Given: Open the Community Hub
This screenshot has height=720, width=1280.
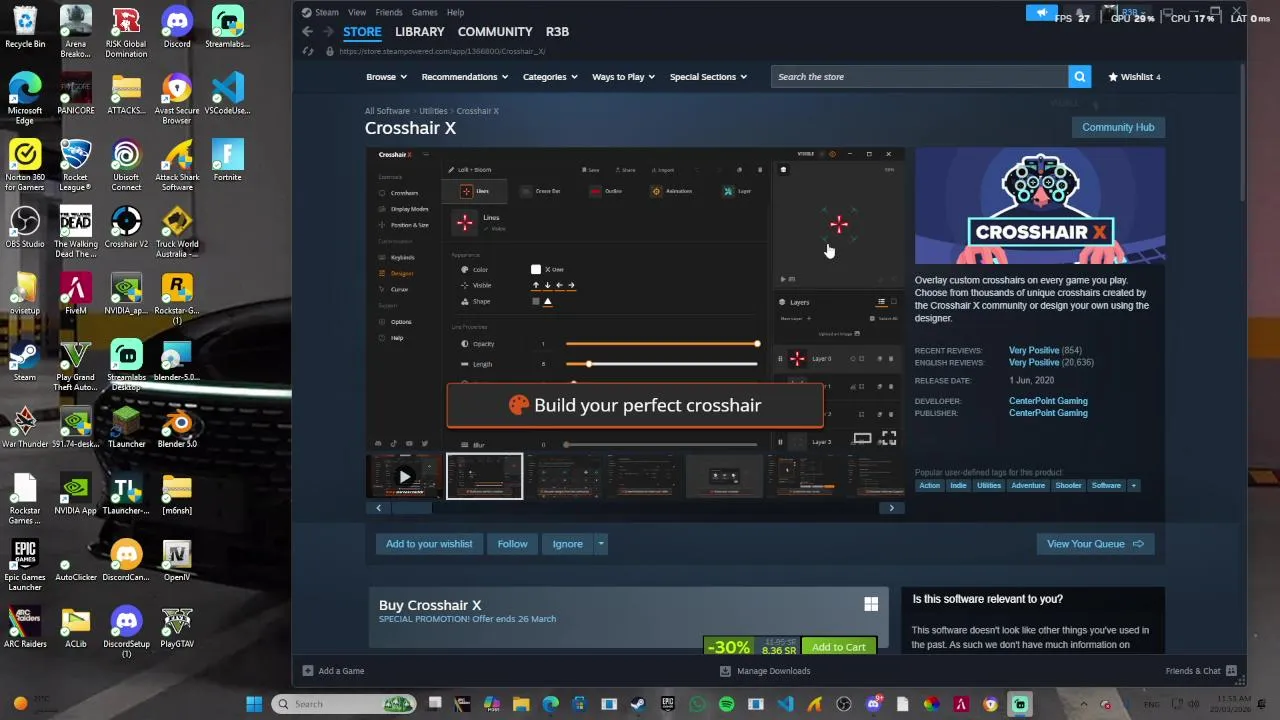Looking at the screenshot, I should [x=1118, y=127].
